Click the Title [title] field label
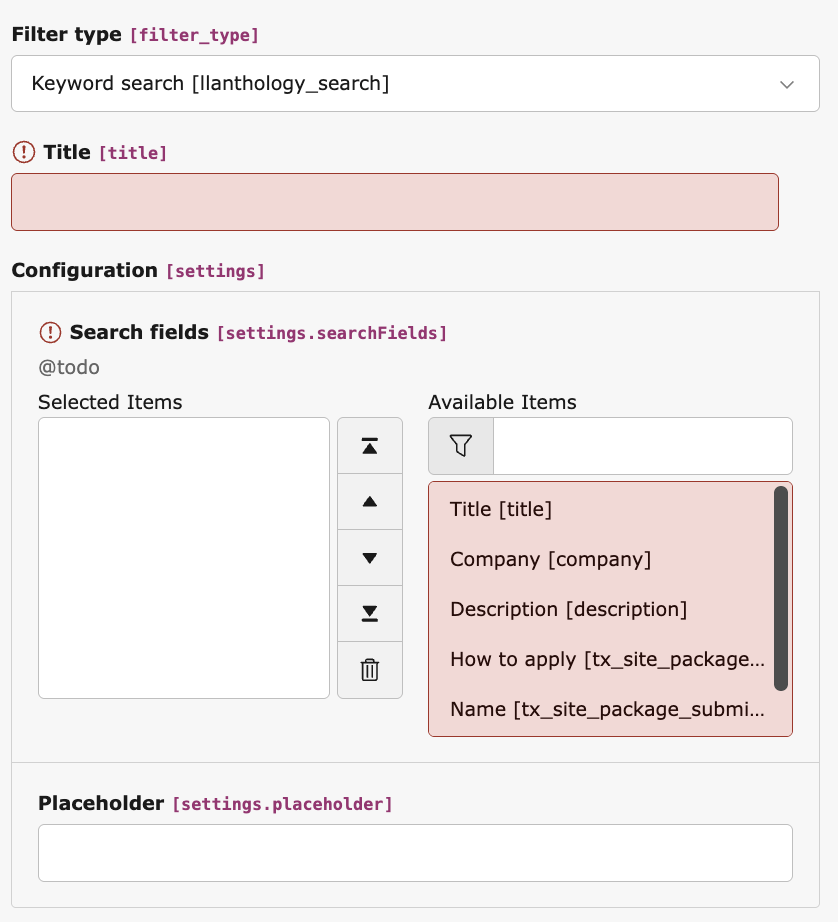Viewport: 838px width, 922px height. point(105,152)
